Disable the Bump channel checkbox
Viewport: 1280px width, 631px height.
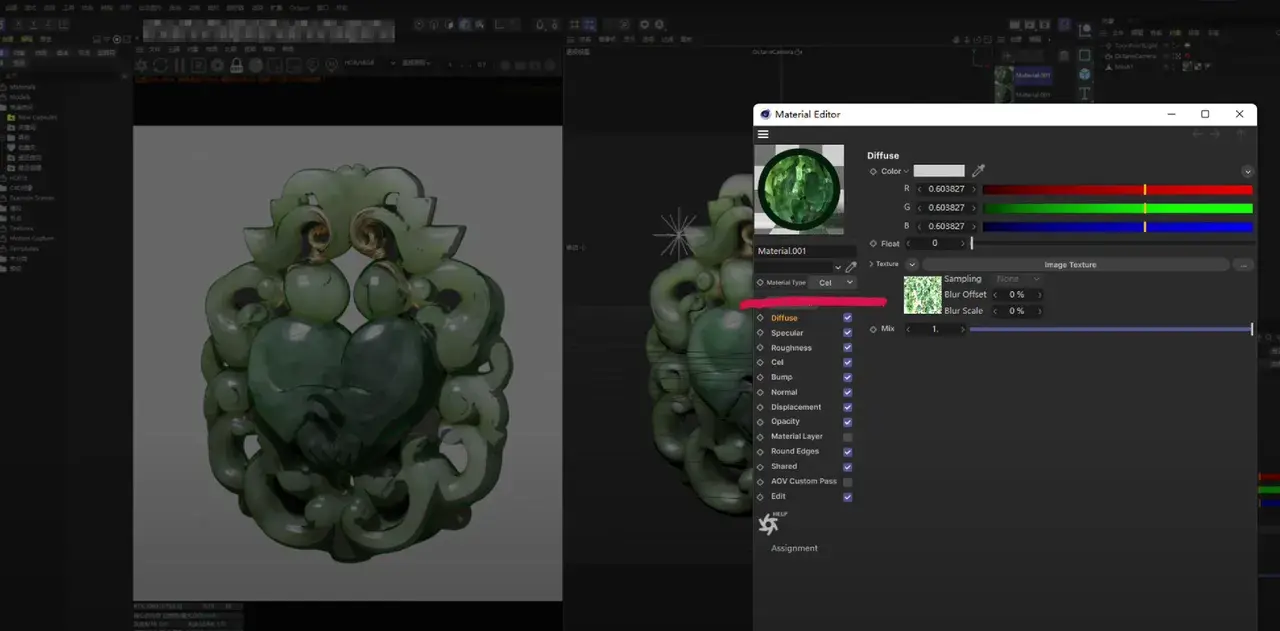848,377
